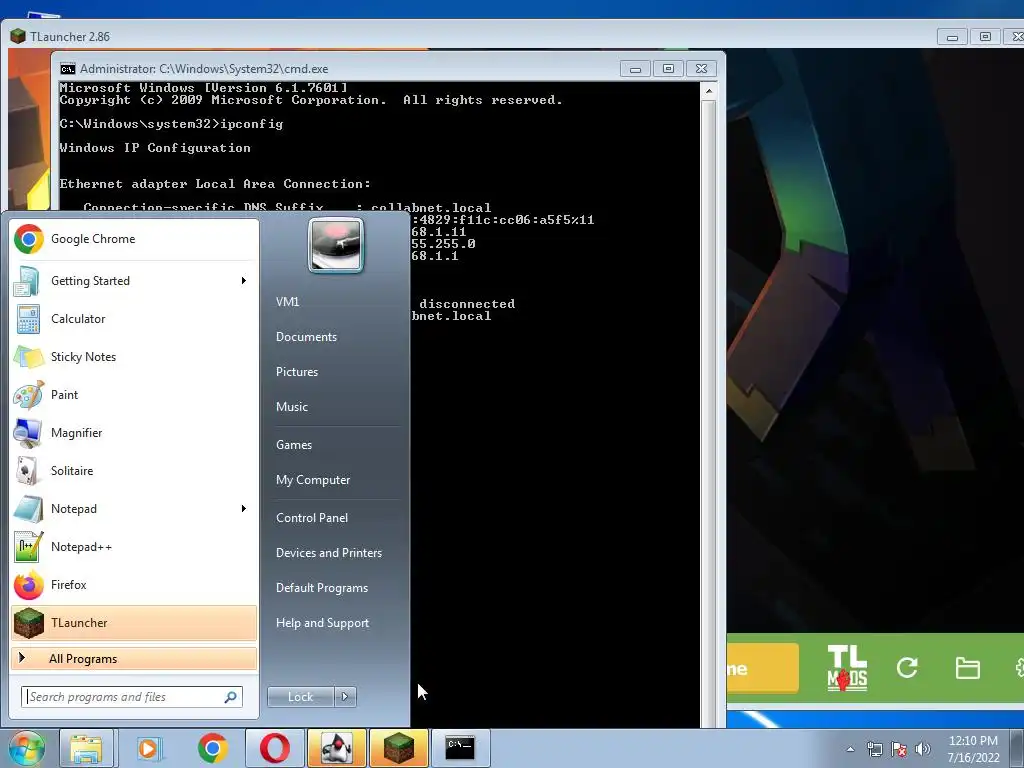This screenshot has width=1024, height=768.
Task: Open TL MODS in TLauncher
Action: coord(847,668)
